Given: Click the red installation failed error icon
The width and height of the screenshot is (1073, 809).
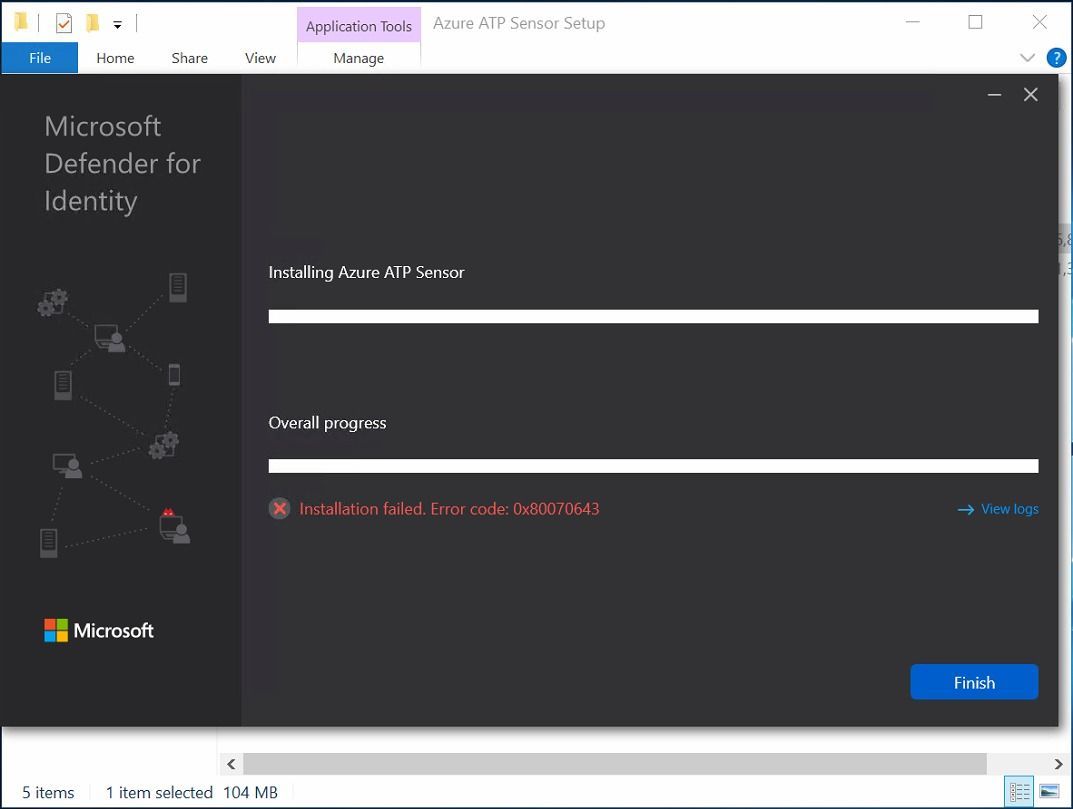Looking at the screenshot, I should point(279,509).
